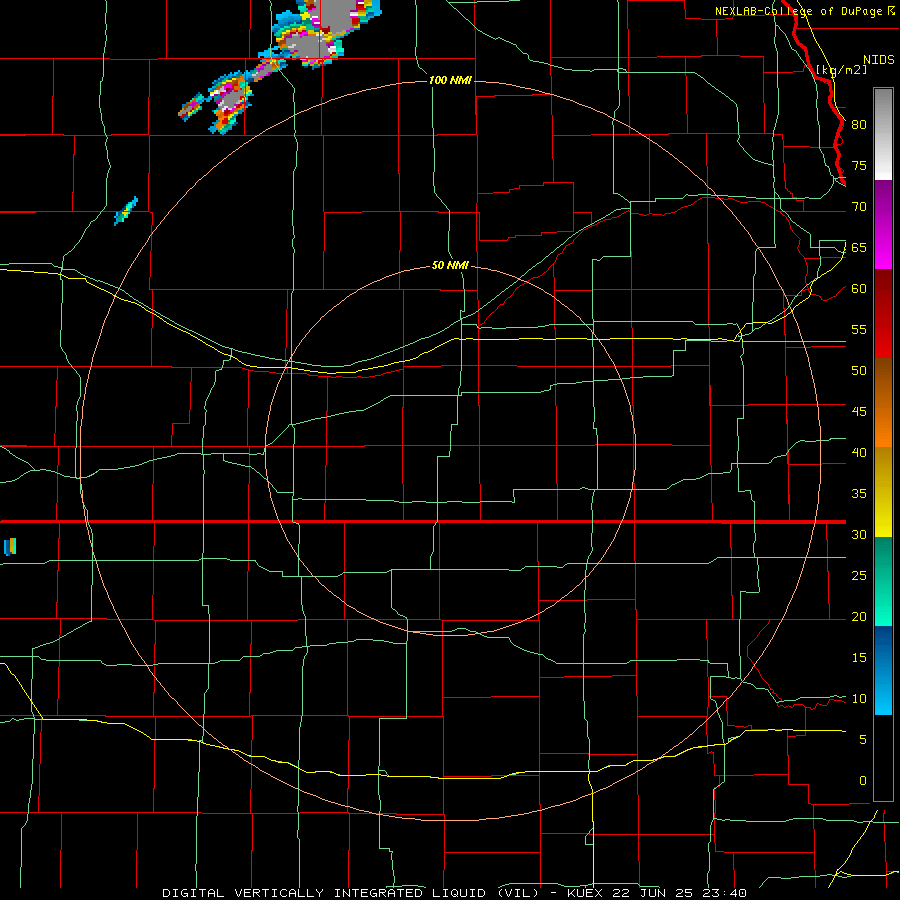Click the narrow multicolored echo streak beside the gray-cored storm cell
The image size is (900, 900).
click(192, 107)
